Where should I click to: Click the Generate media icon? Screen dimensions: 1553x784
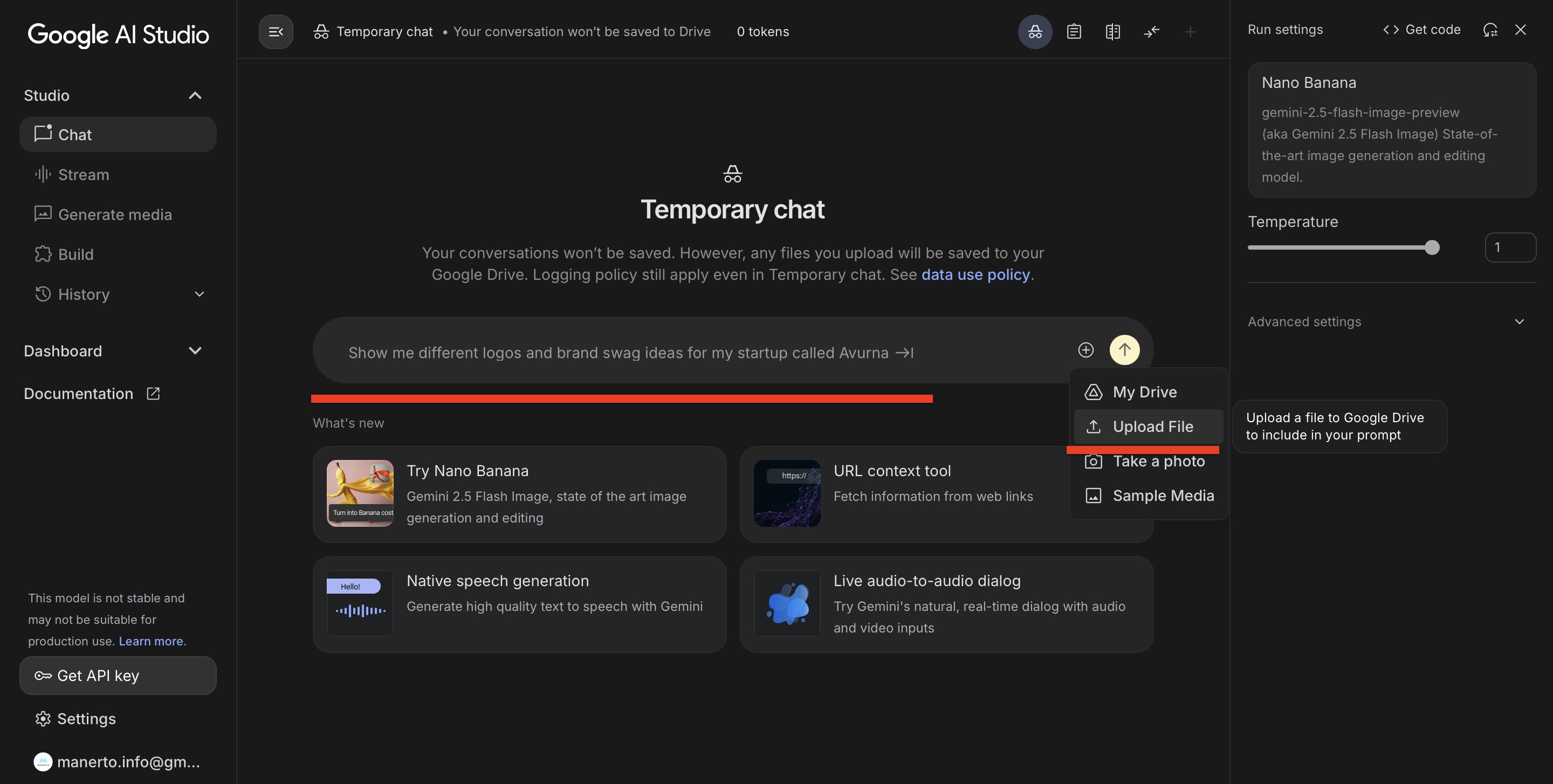click(43, 214)
